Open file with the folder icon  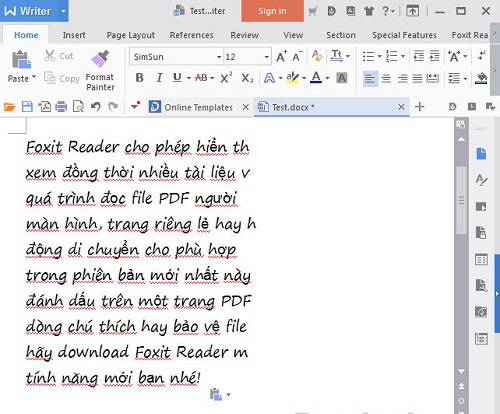10,107
